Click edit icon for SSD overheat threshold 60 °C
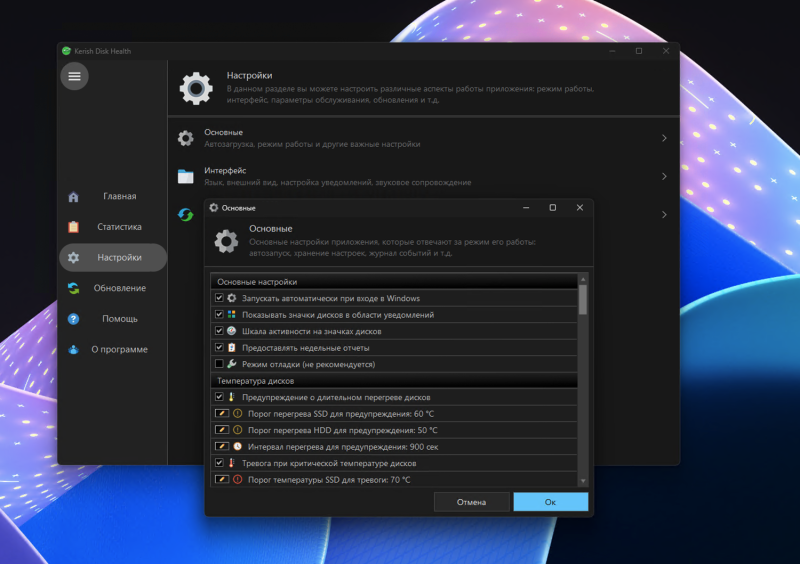 221,413
